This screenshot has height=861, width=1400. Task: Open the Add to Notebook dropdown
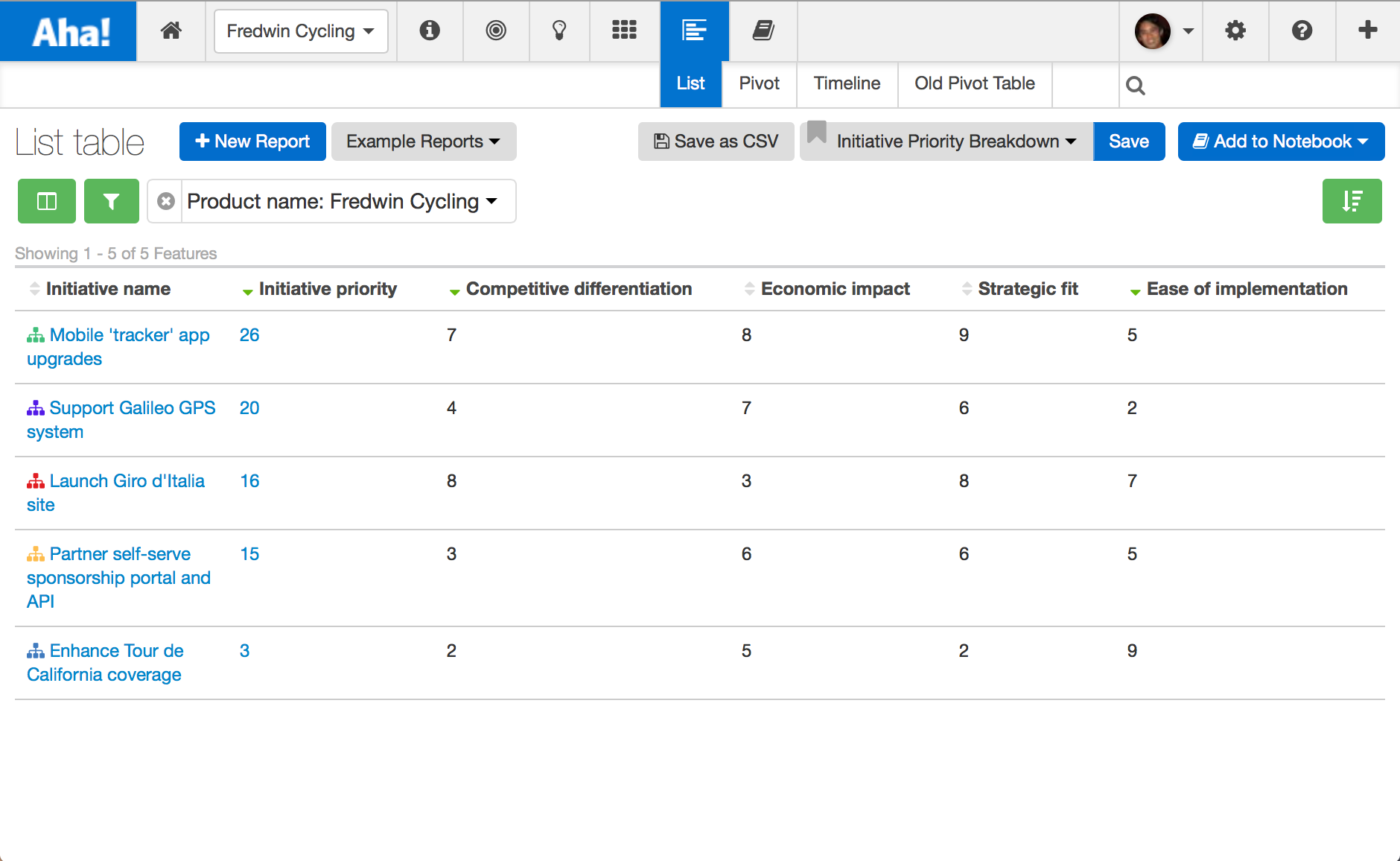[x=1280, y=141]
